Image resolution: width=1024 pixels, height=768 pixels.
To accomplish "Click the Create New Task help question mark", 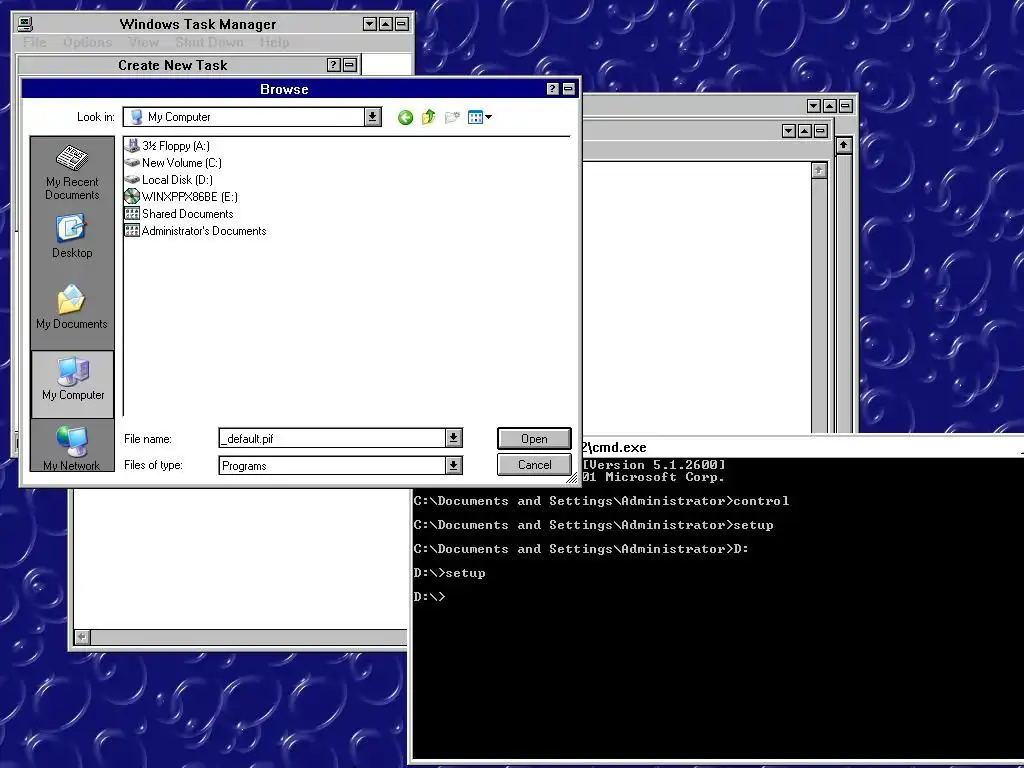I will (333, 65).
